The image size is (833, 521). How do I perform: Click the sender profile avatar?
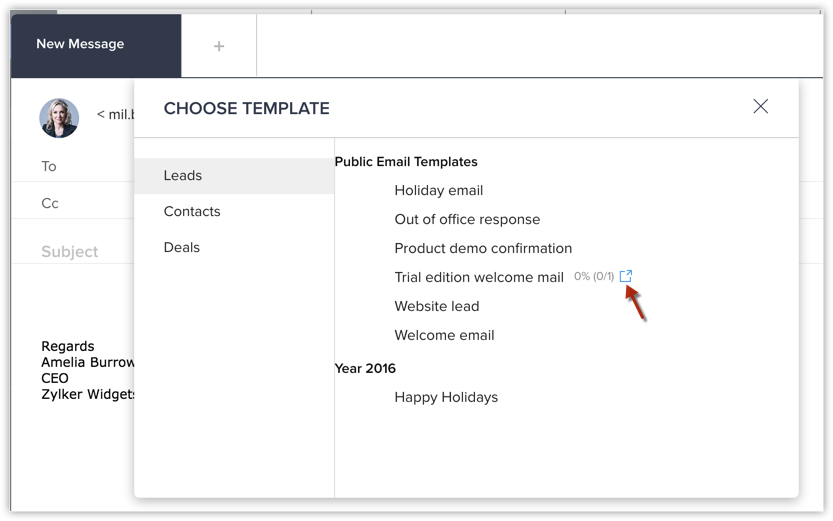coord(59,118)
